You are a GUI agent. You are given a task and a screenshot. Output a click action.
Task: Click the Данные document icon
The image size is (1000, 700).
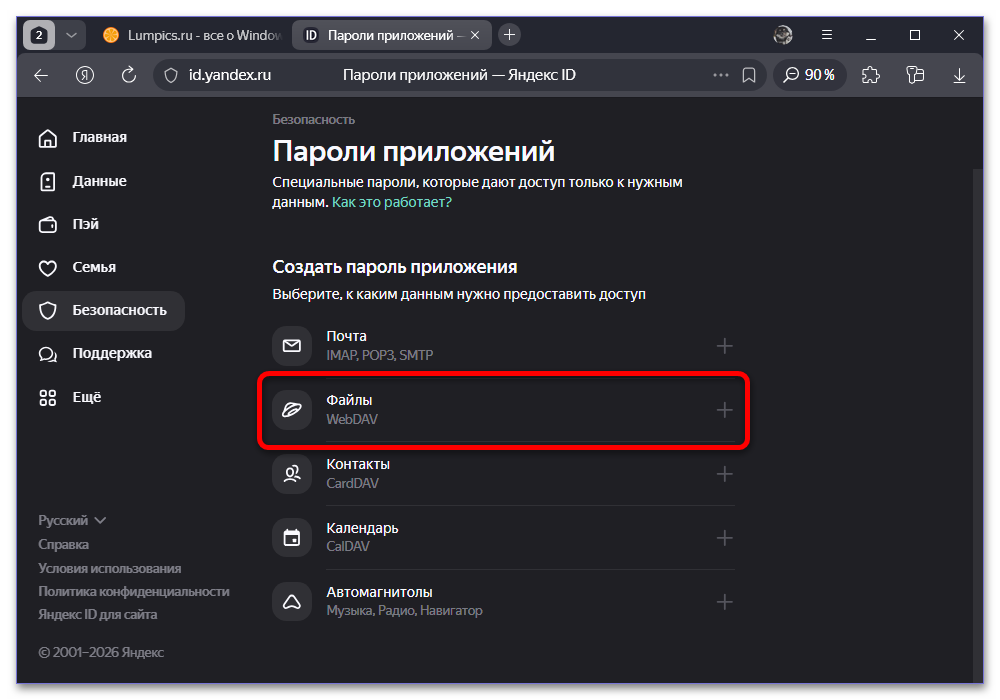coord(48,182)
